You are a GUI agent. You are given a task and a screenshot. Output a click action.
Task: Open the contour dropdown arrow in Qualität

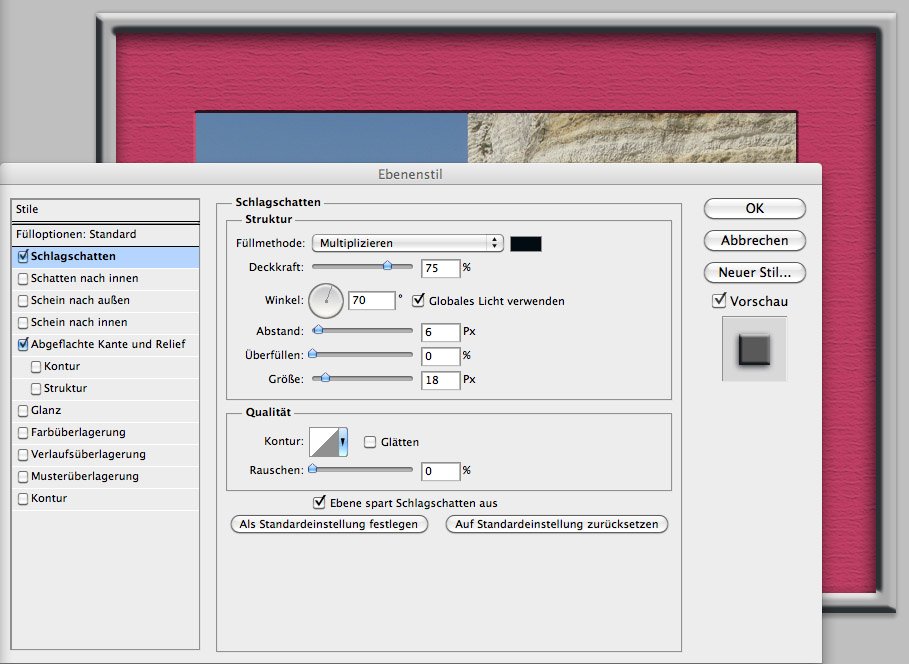[x=343, y=441]
